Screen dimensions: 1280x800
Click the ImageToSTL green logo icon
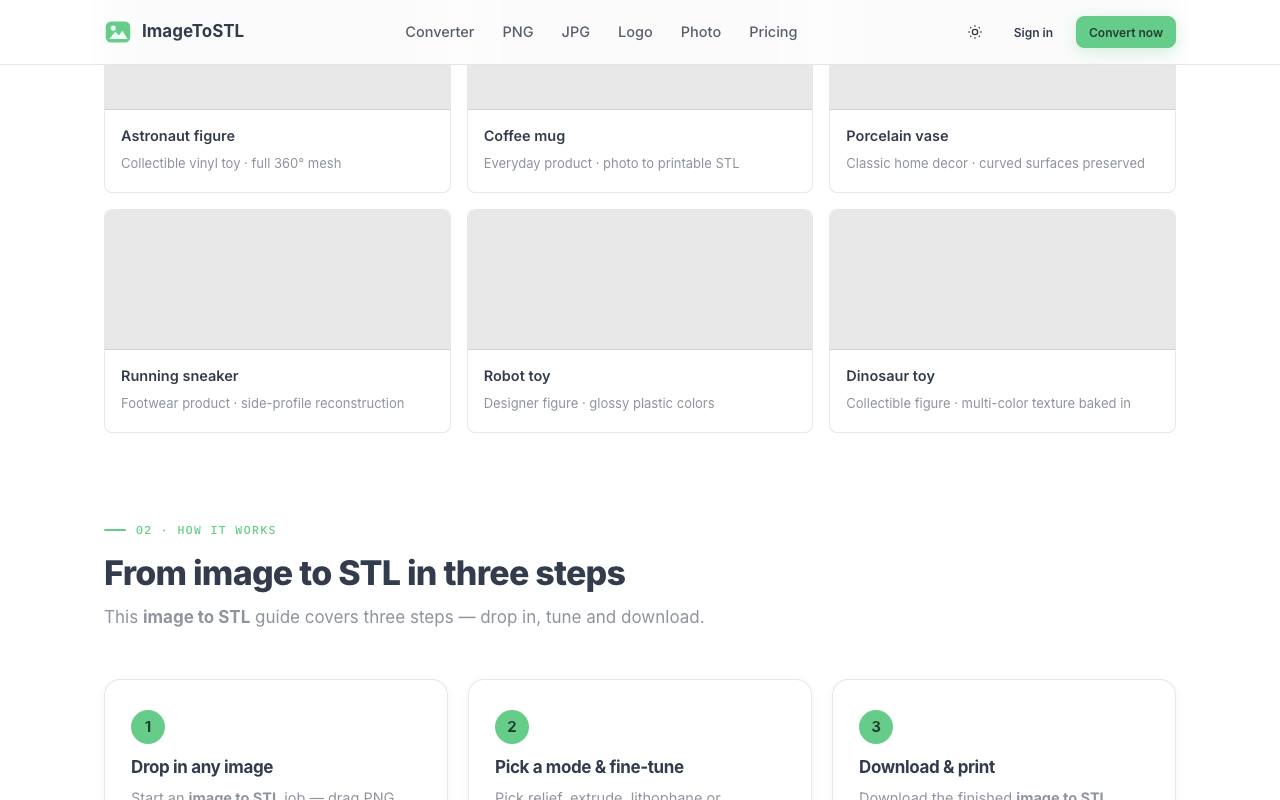pyautogui.click(x=118, y=32)
